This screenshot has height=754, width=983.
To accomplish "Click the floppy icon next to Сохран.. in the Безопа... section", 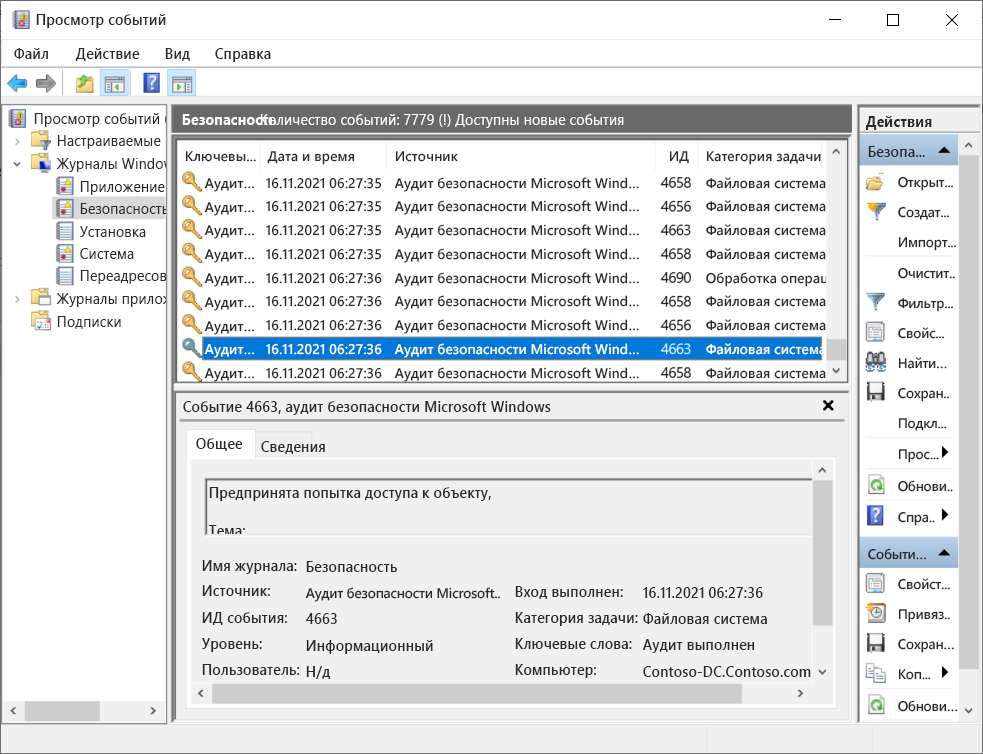I will click(875, 392).
